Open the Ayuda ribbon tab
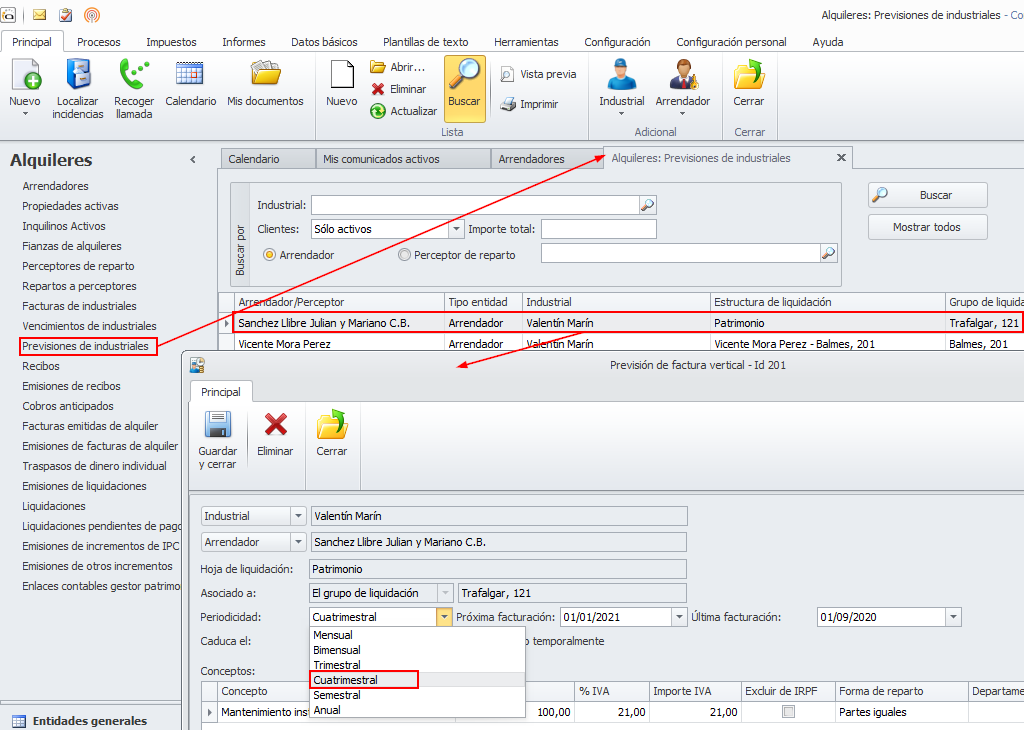 (827, 42)
